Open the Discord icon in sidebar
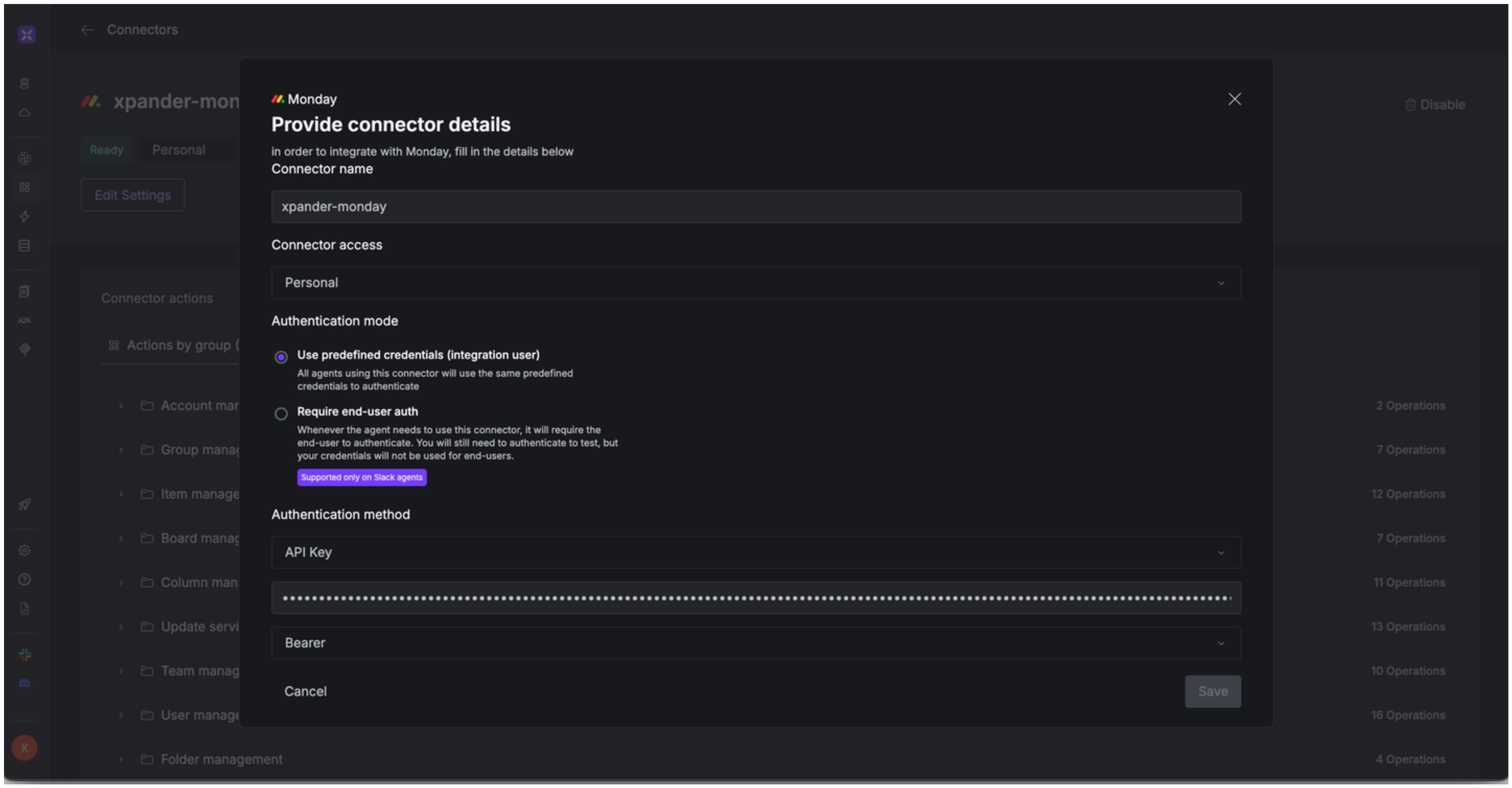Viewport: 1512px width, 788px height. pyautogui.click(x=24, y=683)
